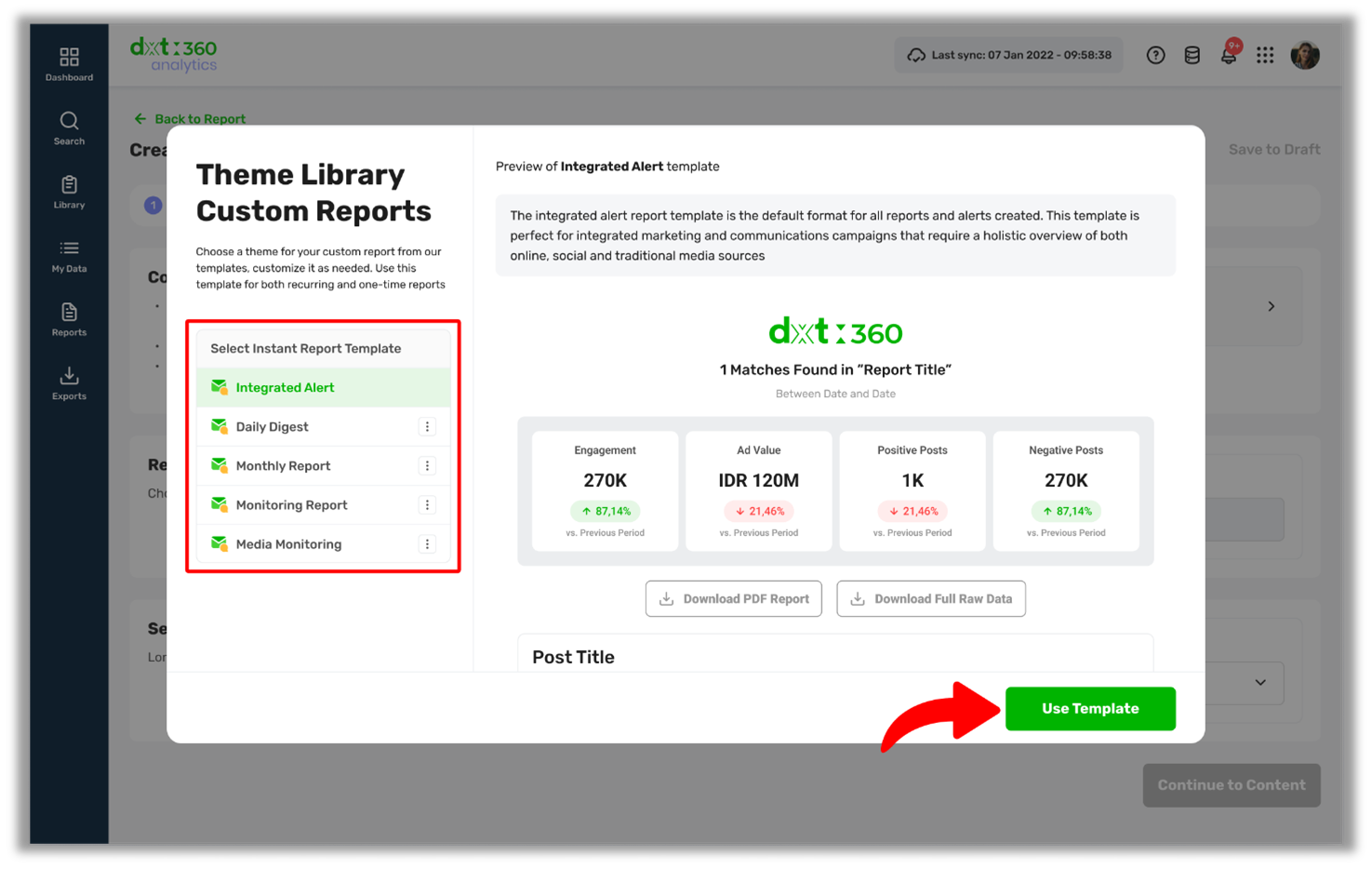Open Search in the sidebar
The height and width of the screenshot is (869, 1372).
(69, 128)
